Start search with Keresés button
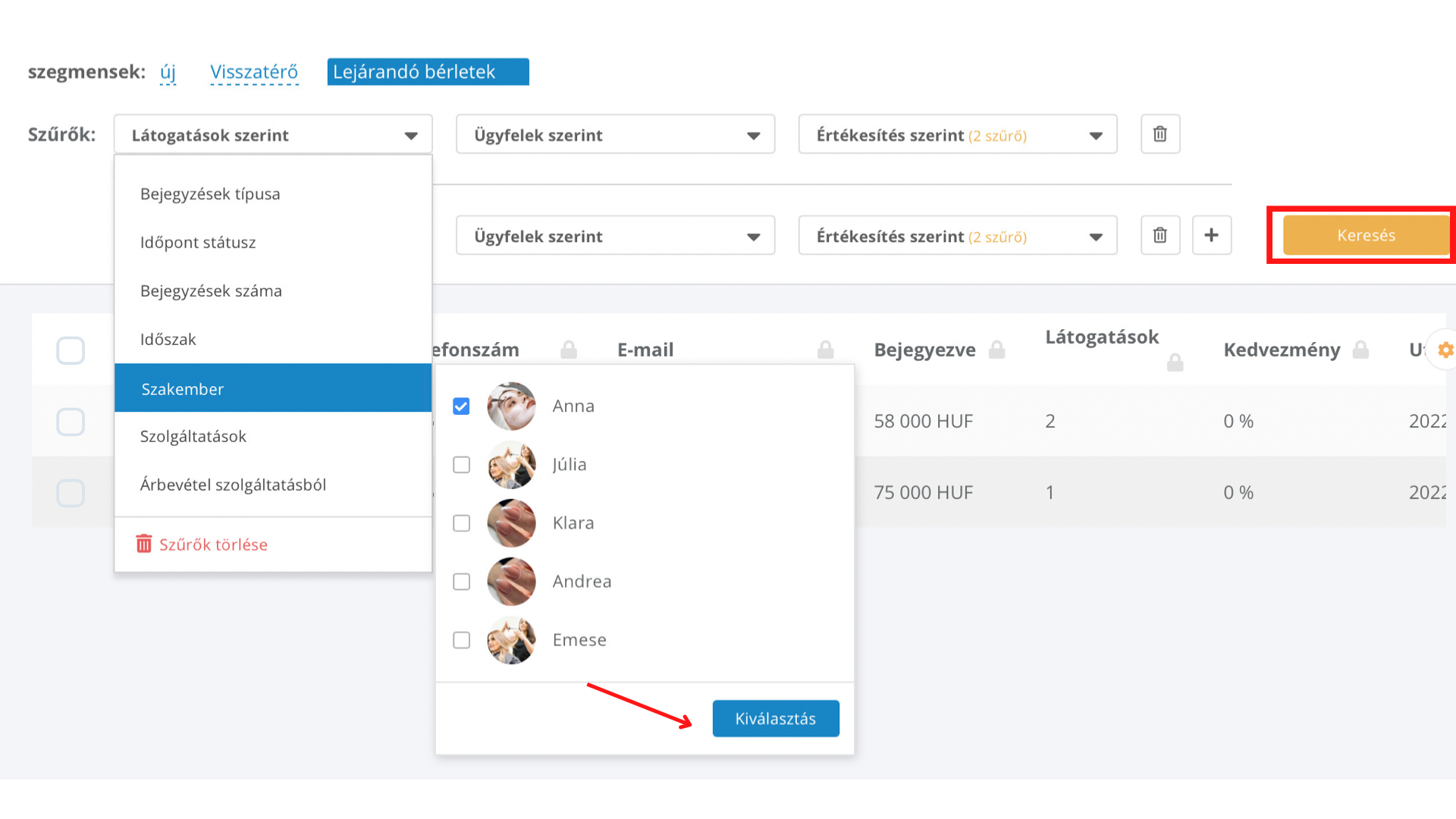 pyautogui.click(x=1366, y=235)
